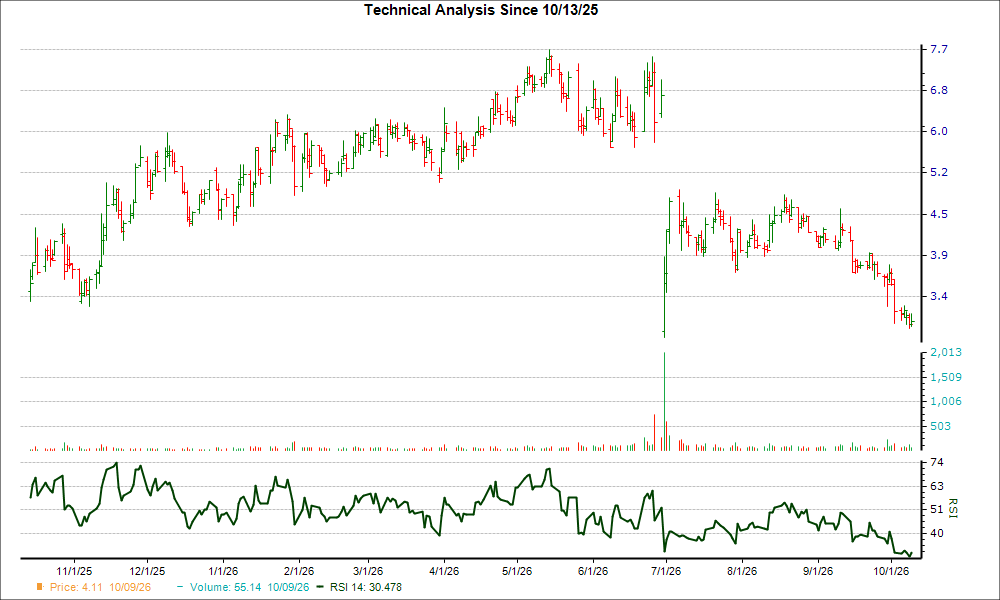Viewport: 1000px width, 600px height.
Task: Click the 12/1/25 date label
Action: click(147, 571)
